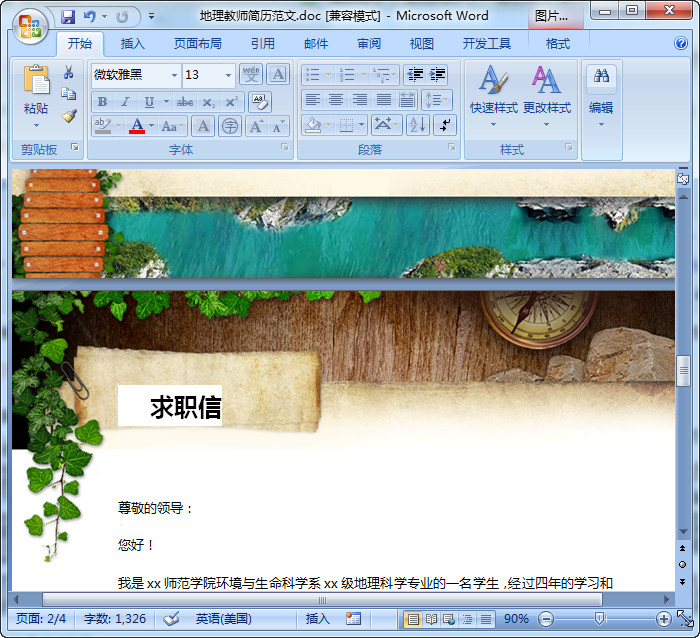Apply text highlight color

[x=103, y=126]
